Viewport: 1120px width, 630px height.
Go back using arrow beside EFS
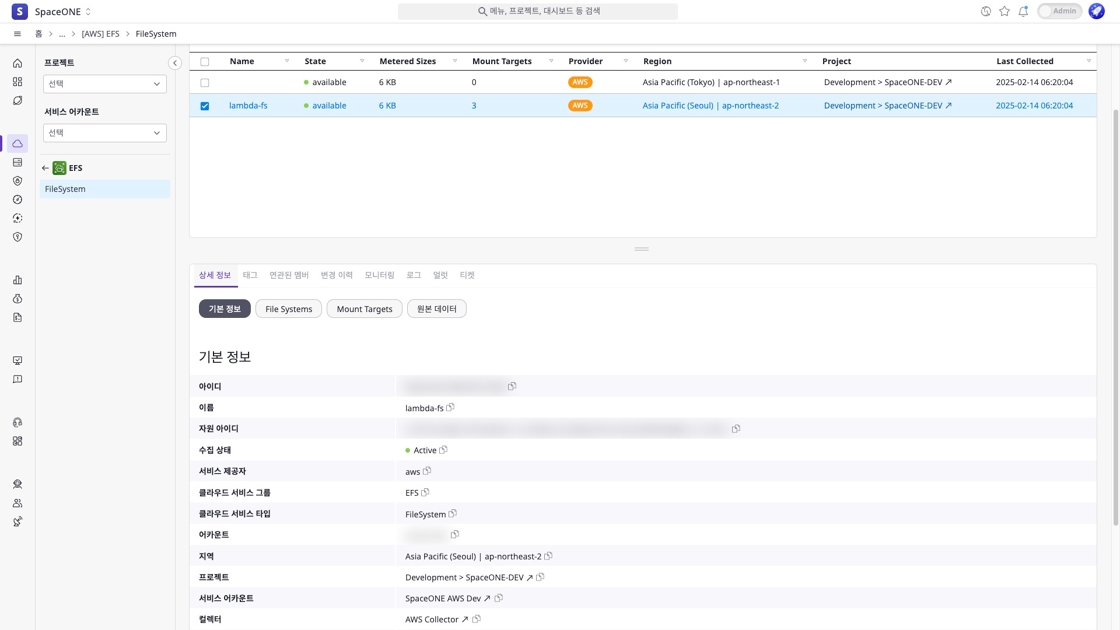[x=45, y=168]
